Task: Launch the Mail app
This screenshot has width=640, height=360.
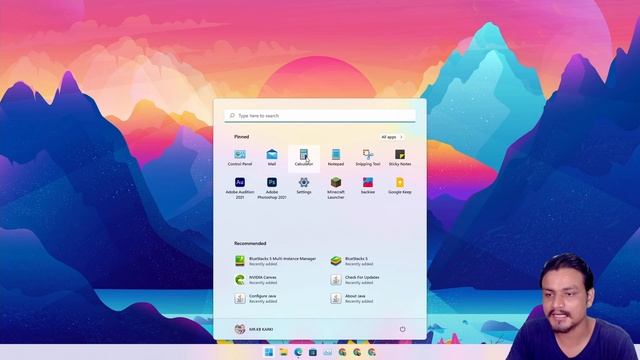Action: pos(272,157)
